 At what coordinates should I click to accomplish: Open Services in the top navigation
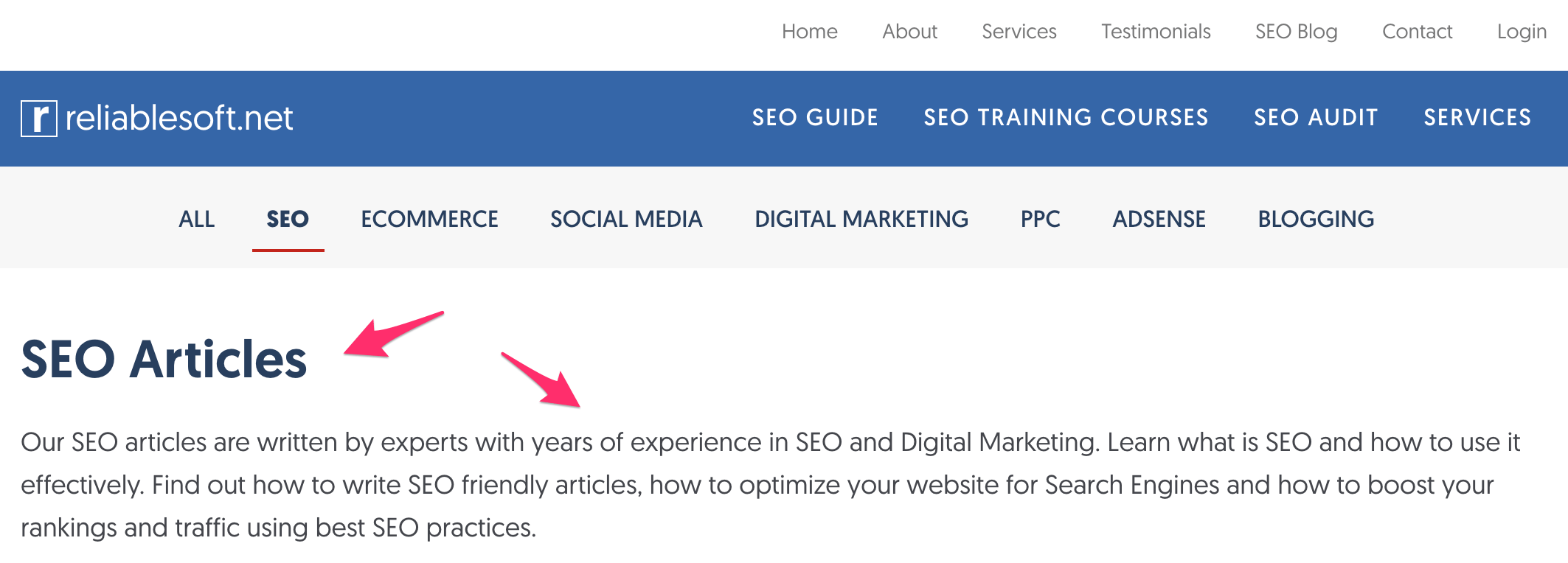(1019, 32)
